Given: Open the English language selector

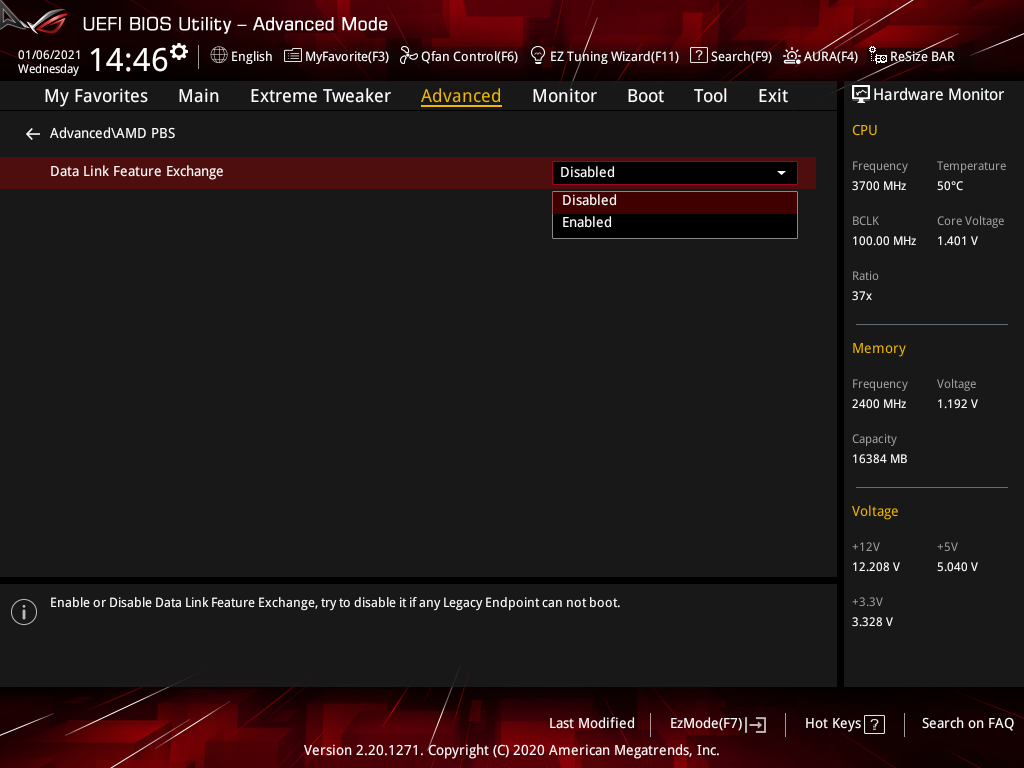Looking at the screenshot, I should 241,56.
